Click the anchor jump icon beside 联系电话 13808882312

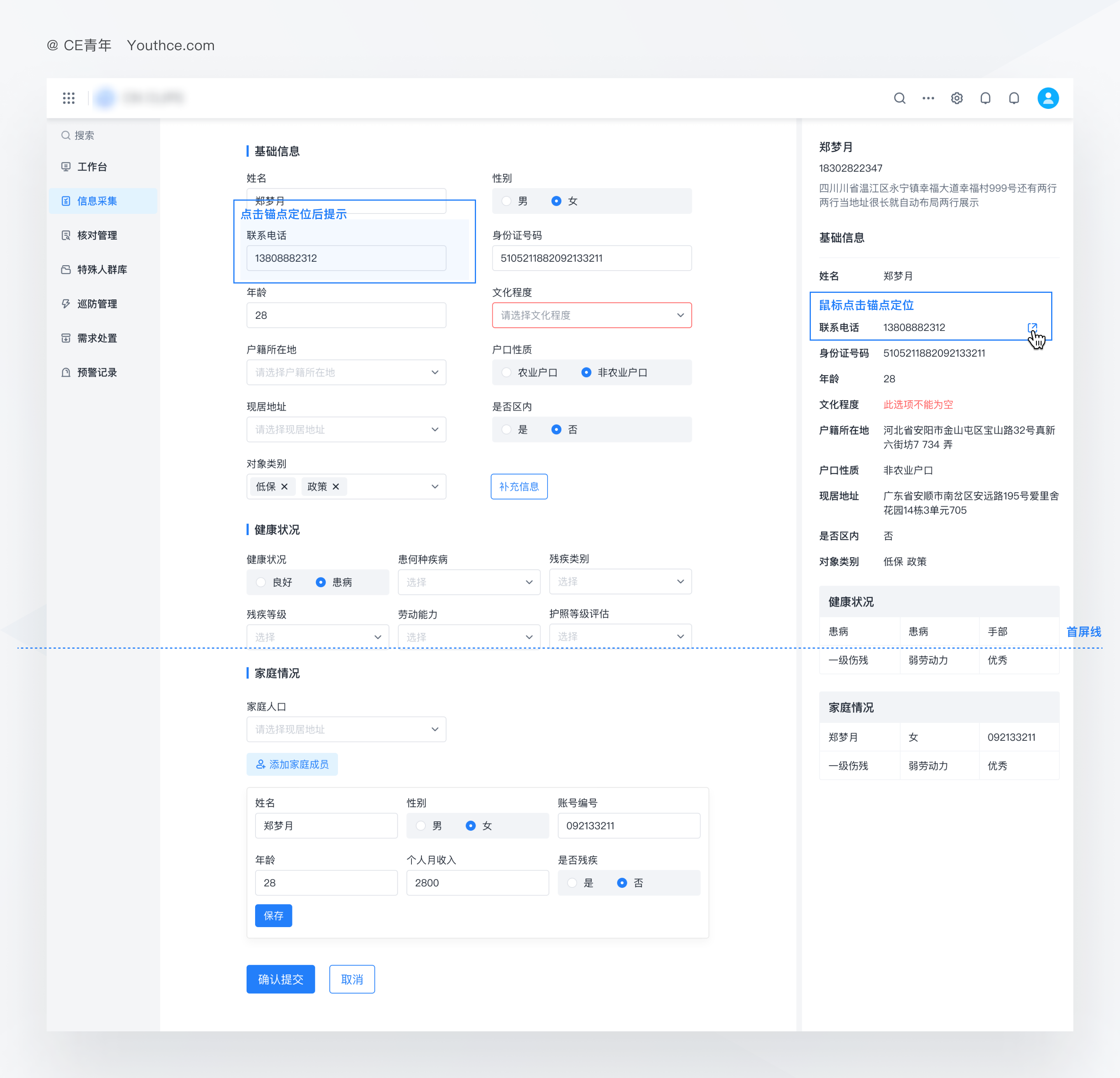pyautogui.click(x=1032, y=327)
